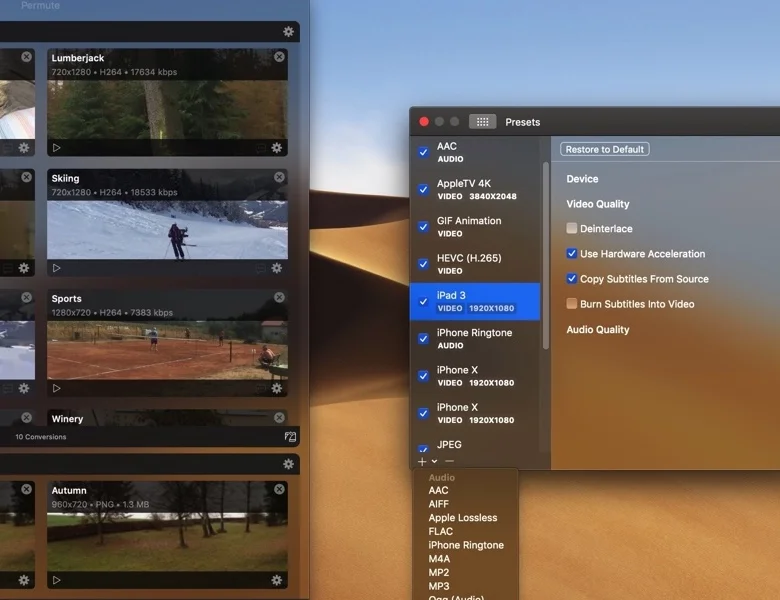This screenshot has height=600, width=780.
Task: Enable the Deinterlace checkbox
Action: 572,228
